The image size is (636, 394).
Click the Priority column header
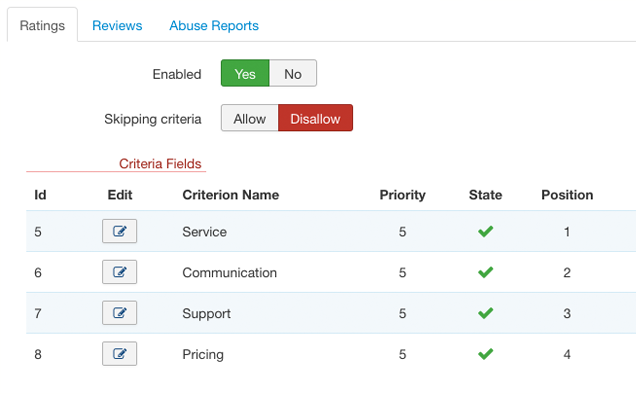[402, 195]
